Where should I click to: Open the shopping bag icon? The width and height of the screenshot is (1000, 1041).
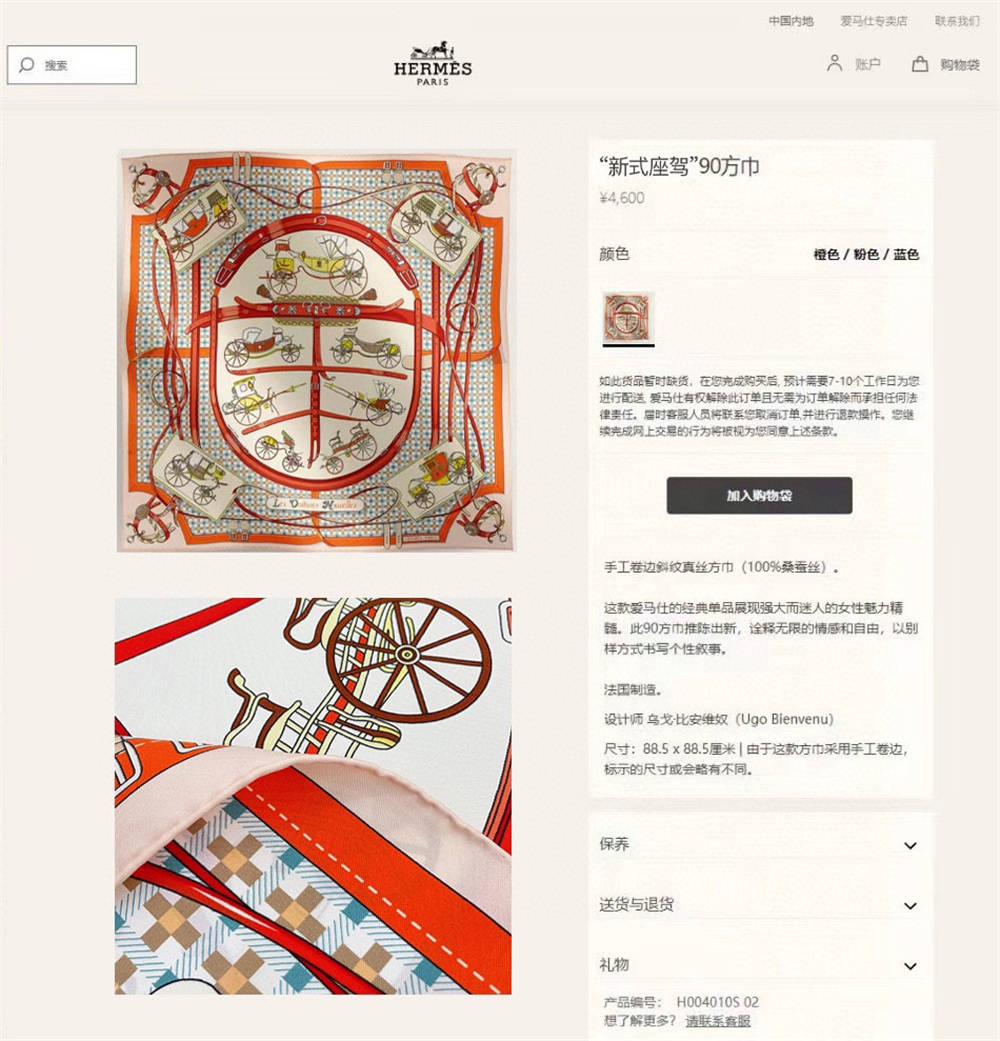tap(920, 64)
